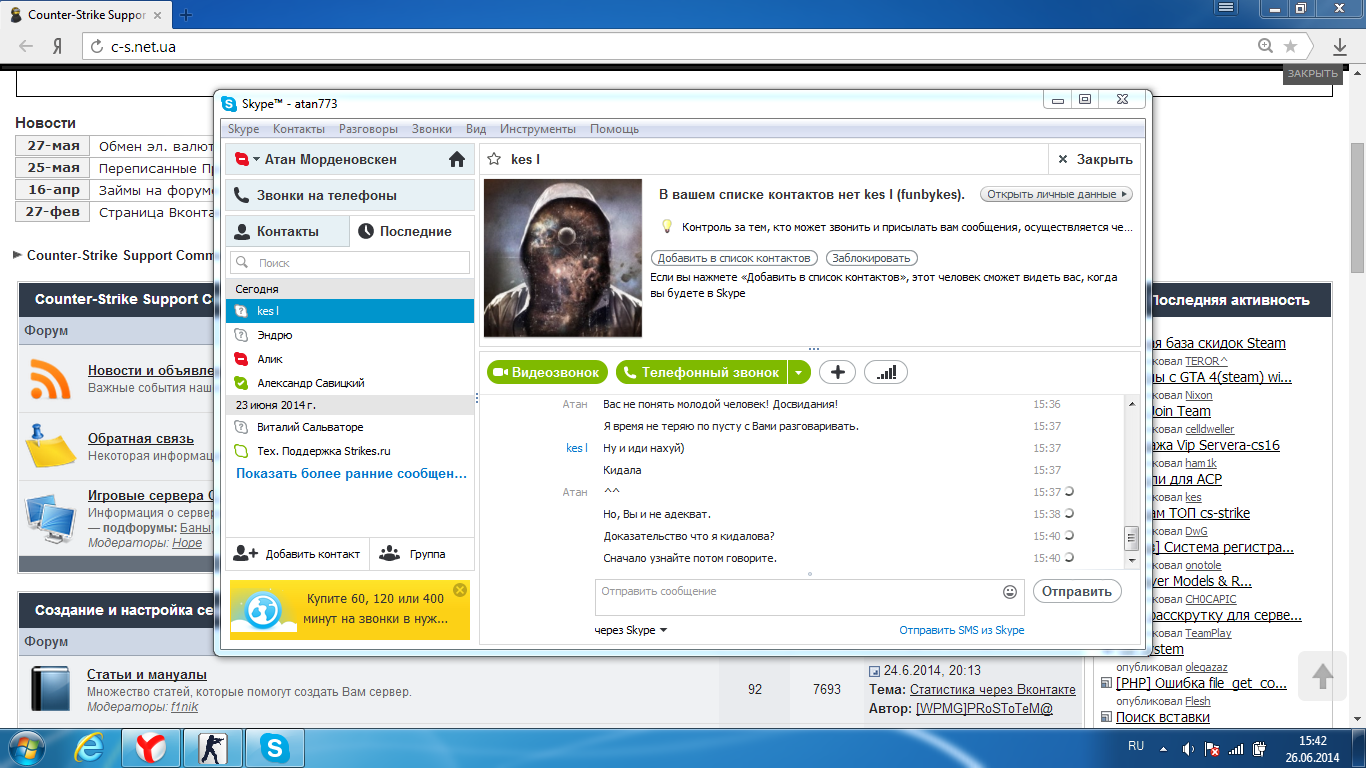Image resolution: width=1366 pixels, height=768 pixels.
Task: Switch to the Контакты tab in Skype
Action: pyautogui.click(x=288, y=231)
